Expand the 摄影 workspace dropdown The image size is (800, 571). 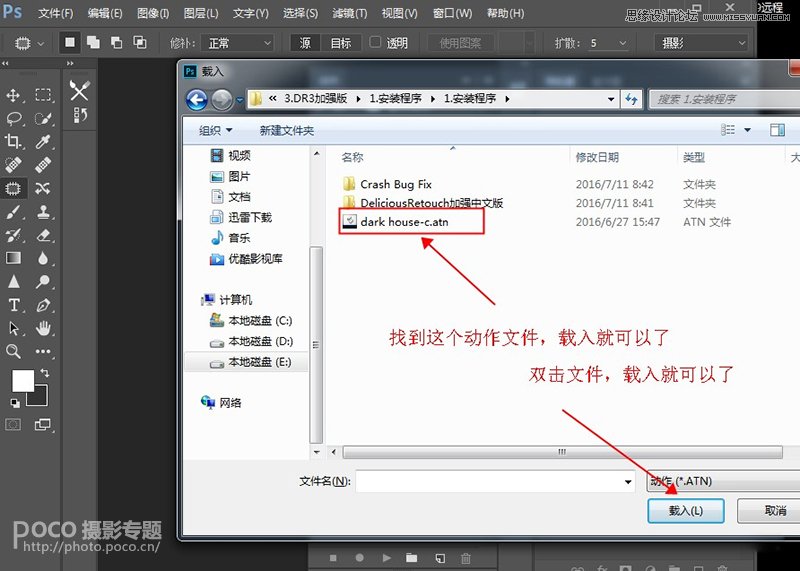pyautogui.click(x=700, y=43)
